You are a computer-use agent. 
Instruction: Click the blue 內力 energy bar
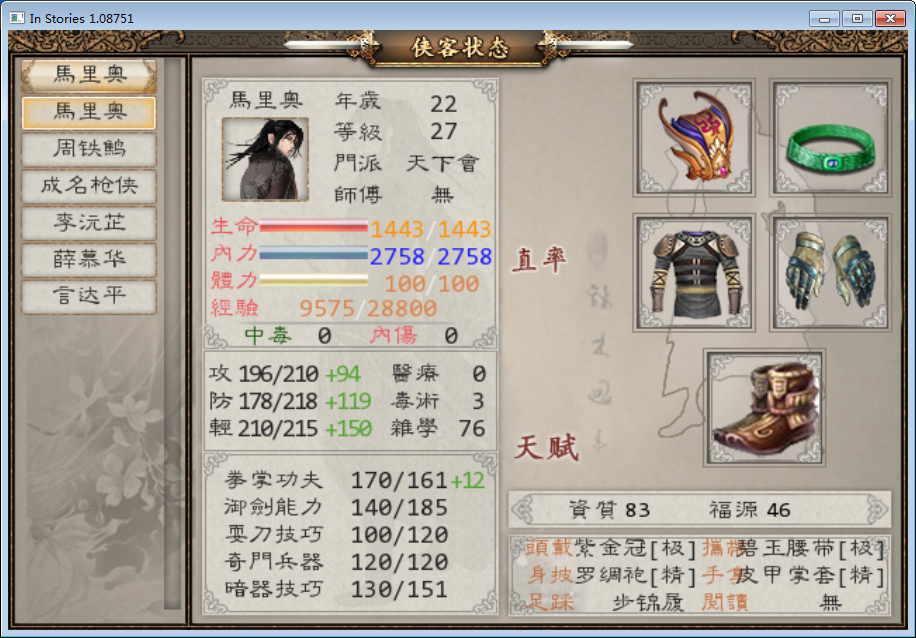click(313, 254)
